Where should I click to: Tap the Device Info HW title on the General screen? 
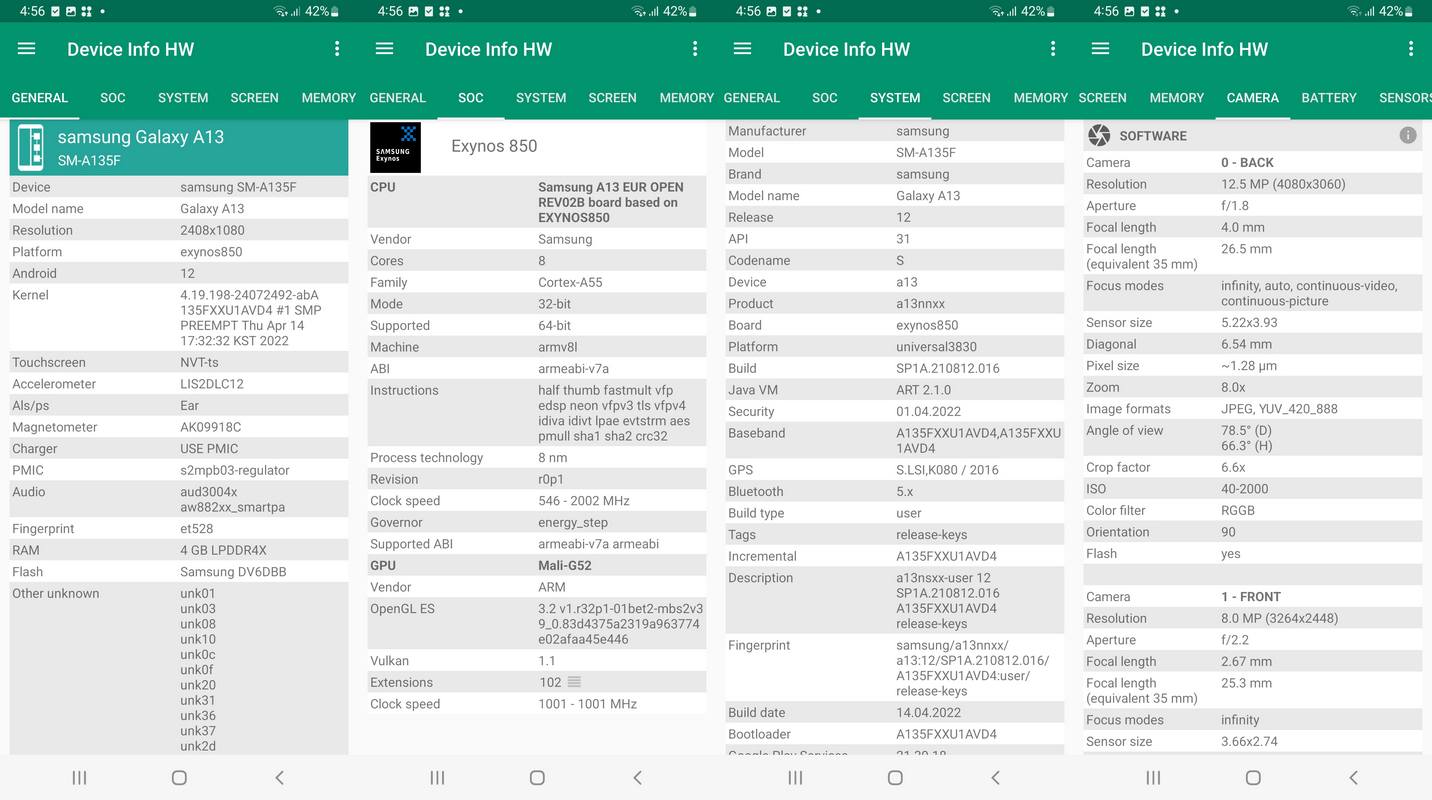pyautogui.click(x=130, y=49)
